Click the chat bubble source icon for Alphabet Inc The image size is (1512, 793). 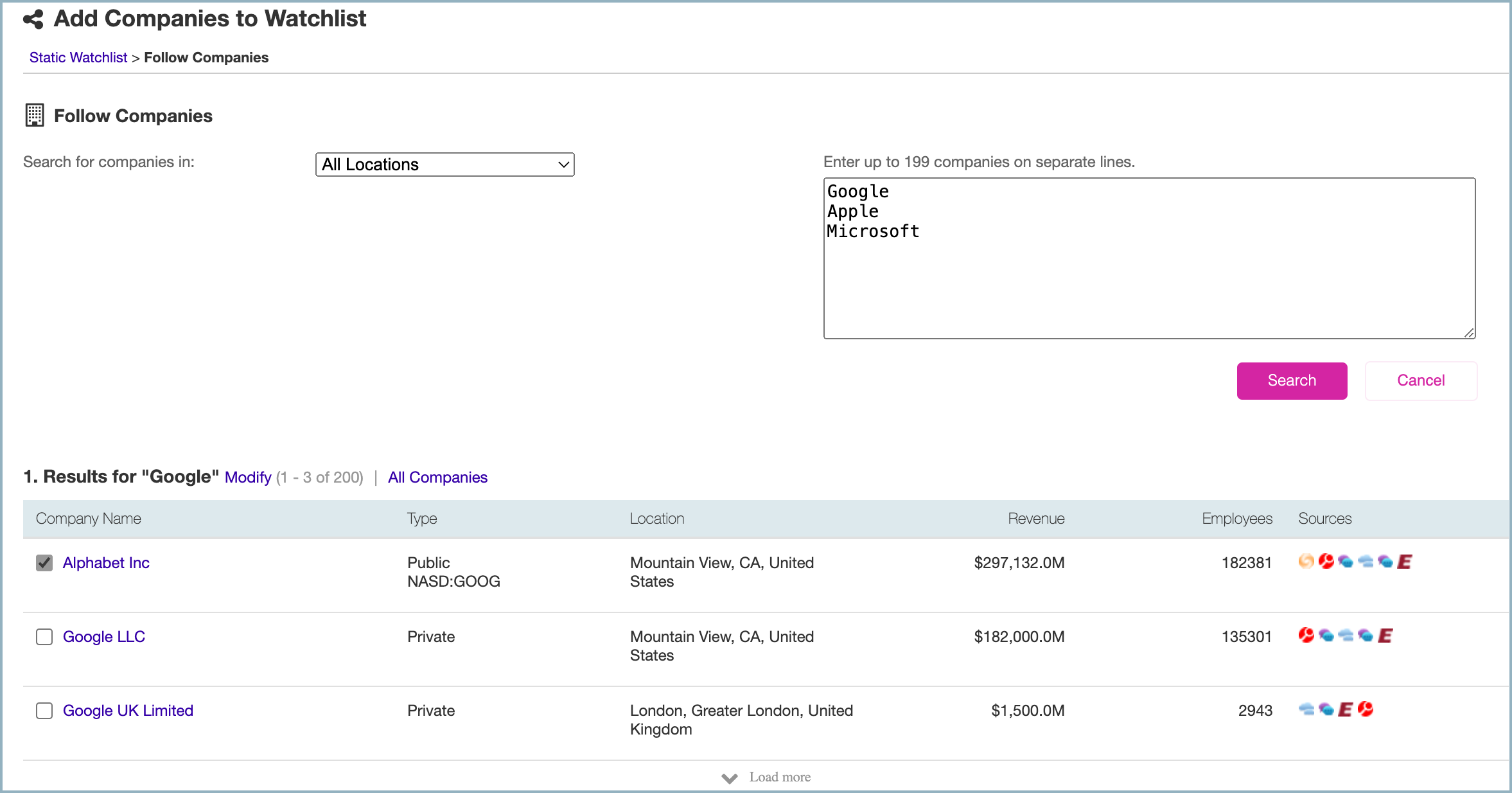point(1346,562)
